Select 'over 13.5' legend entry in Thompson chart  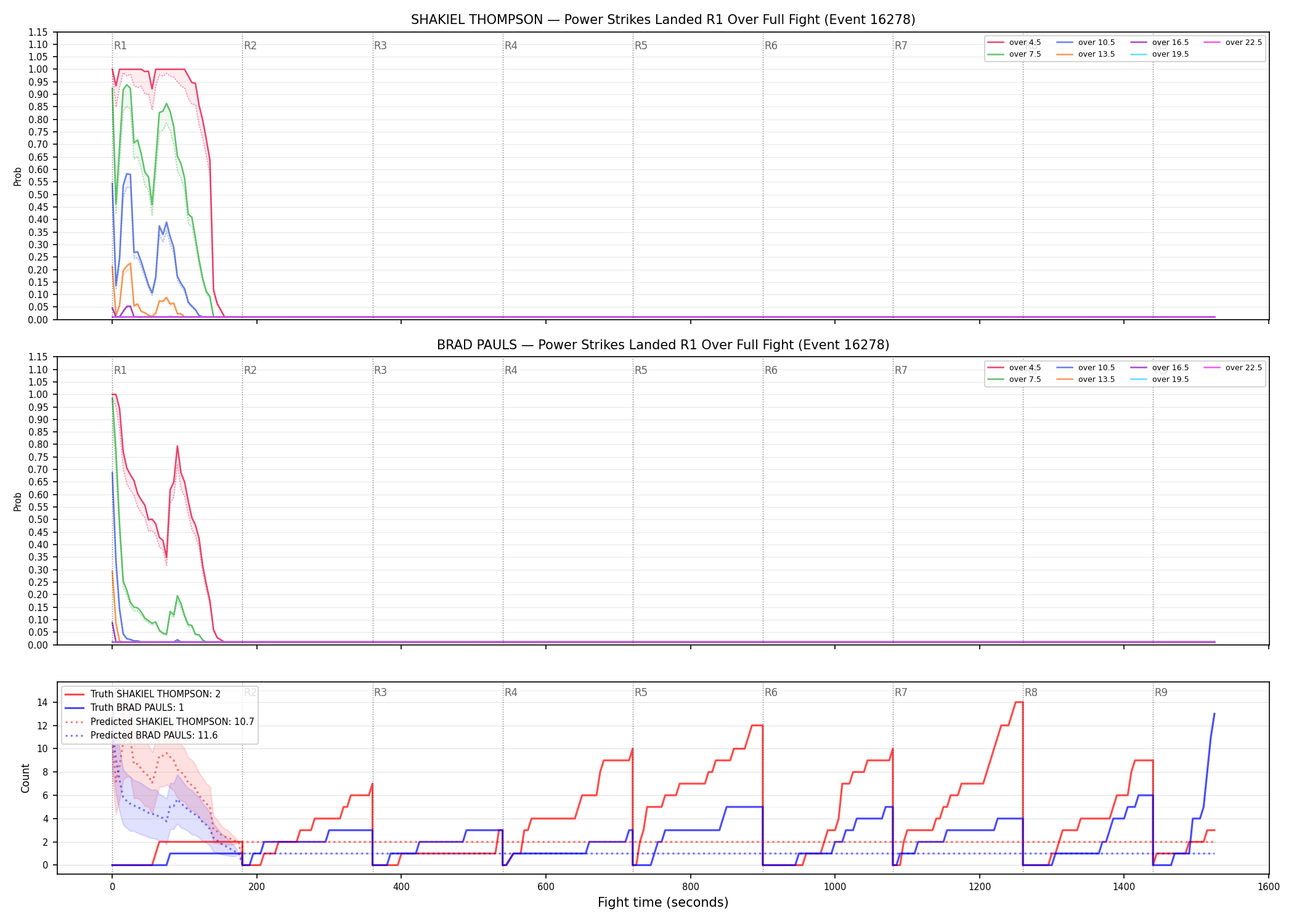point(1086,54)
